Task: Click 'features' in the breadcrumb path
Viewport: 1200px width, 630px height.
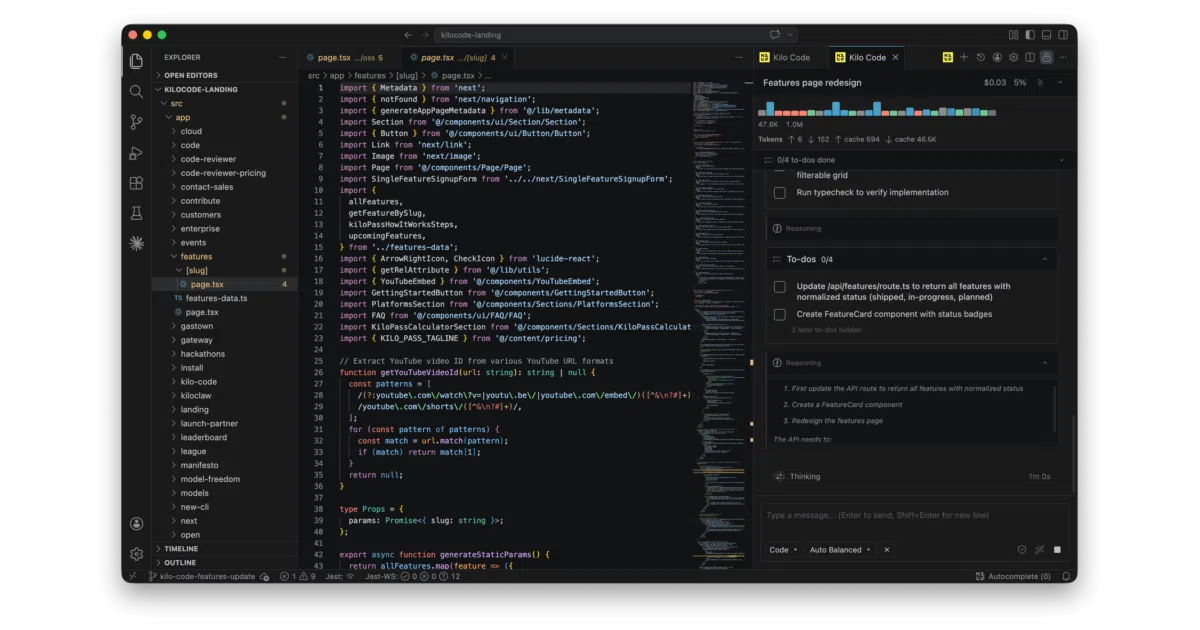Action: tap(370, 75)
